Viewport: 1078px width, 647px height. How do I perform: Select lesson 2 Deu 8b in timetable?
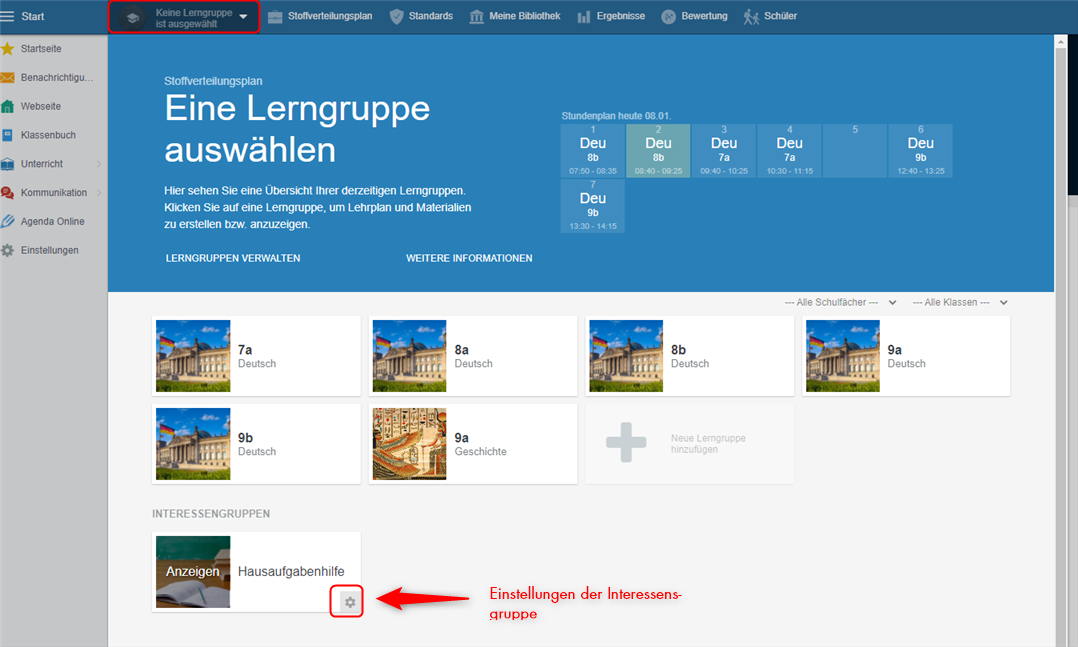click(658, 150)
